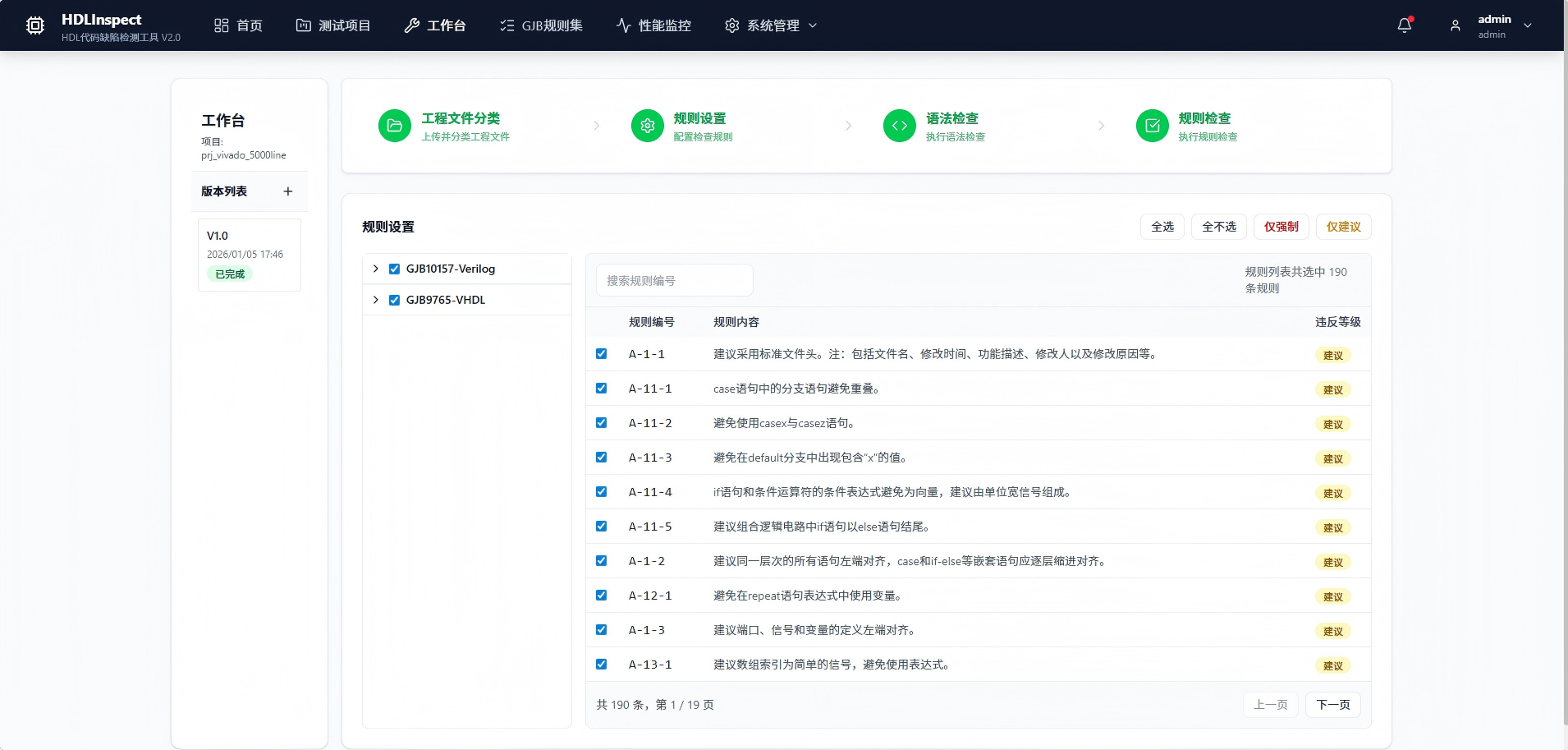Toggle the GJB9765-VHDL checkbox
Image resolution: width=1568 pixels, height=750 pixels.
click(x=394, y=300)
